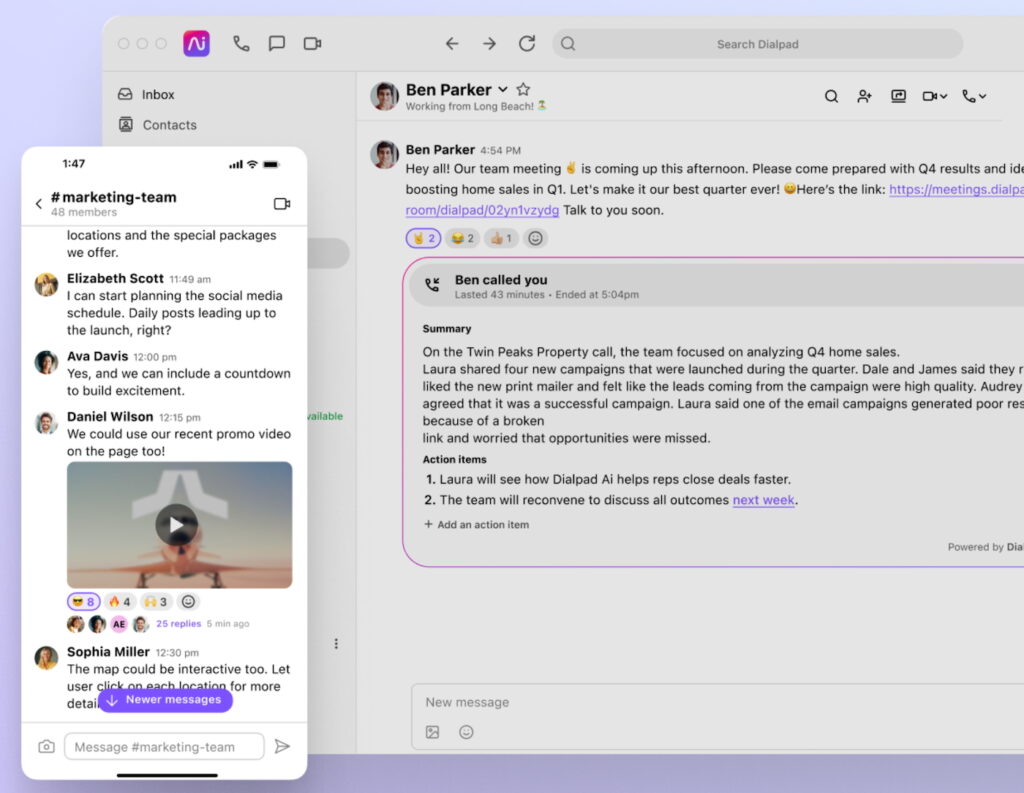Click the 'Ben called you' heading

(501, 280)
